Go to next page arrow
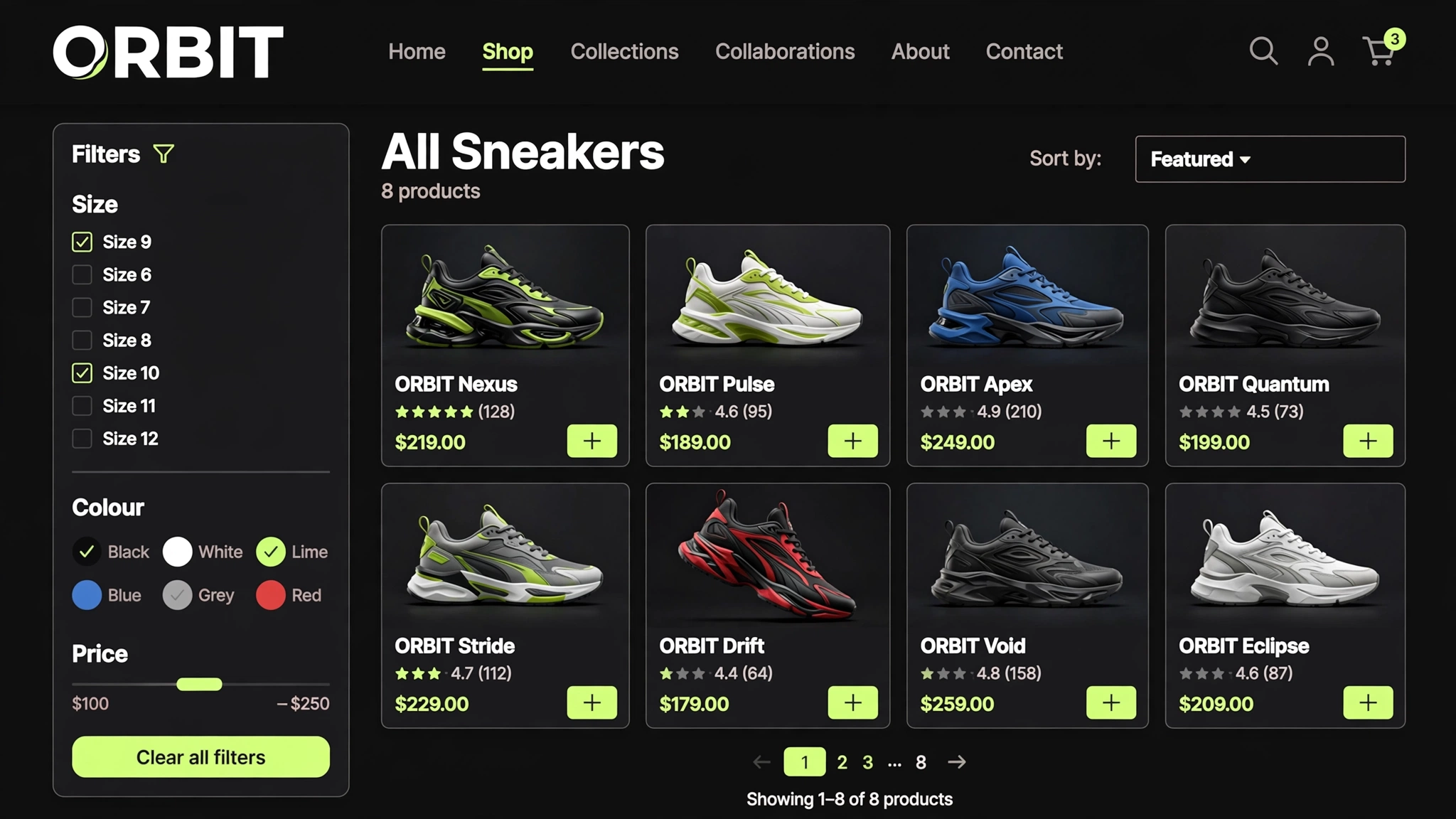 (x=957, y=762)
